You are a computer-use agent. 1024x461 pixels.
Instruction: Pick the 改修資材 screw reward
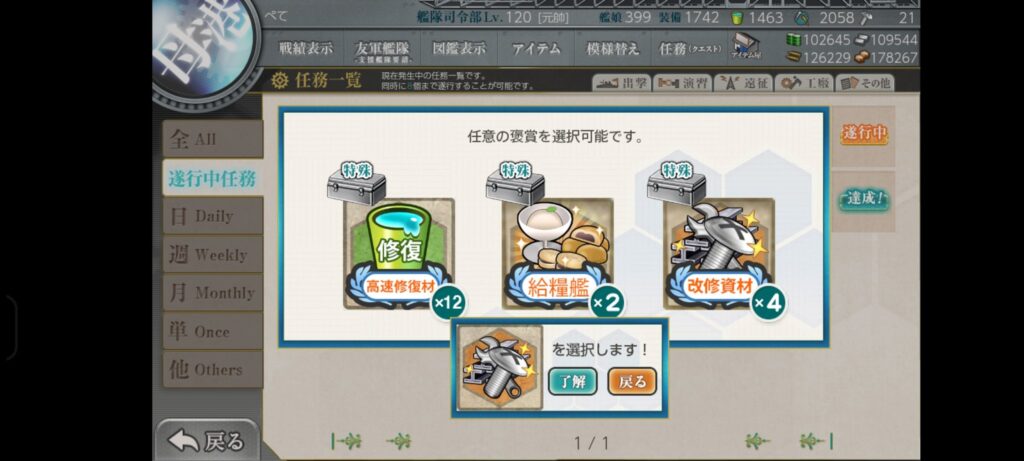719,253
